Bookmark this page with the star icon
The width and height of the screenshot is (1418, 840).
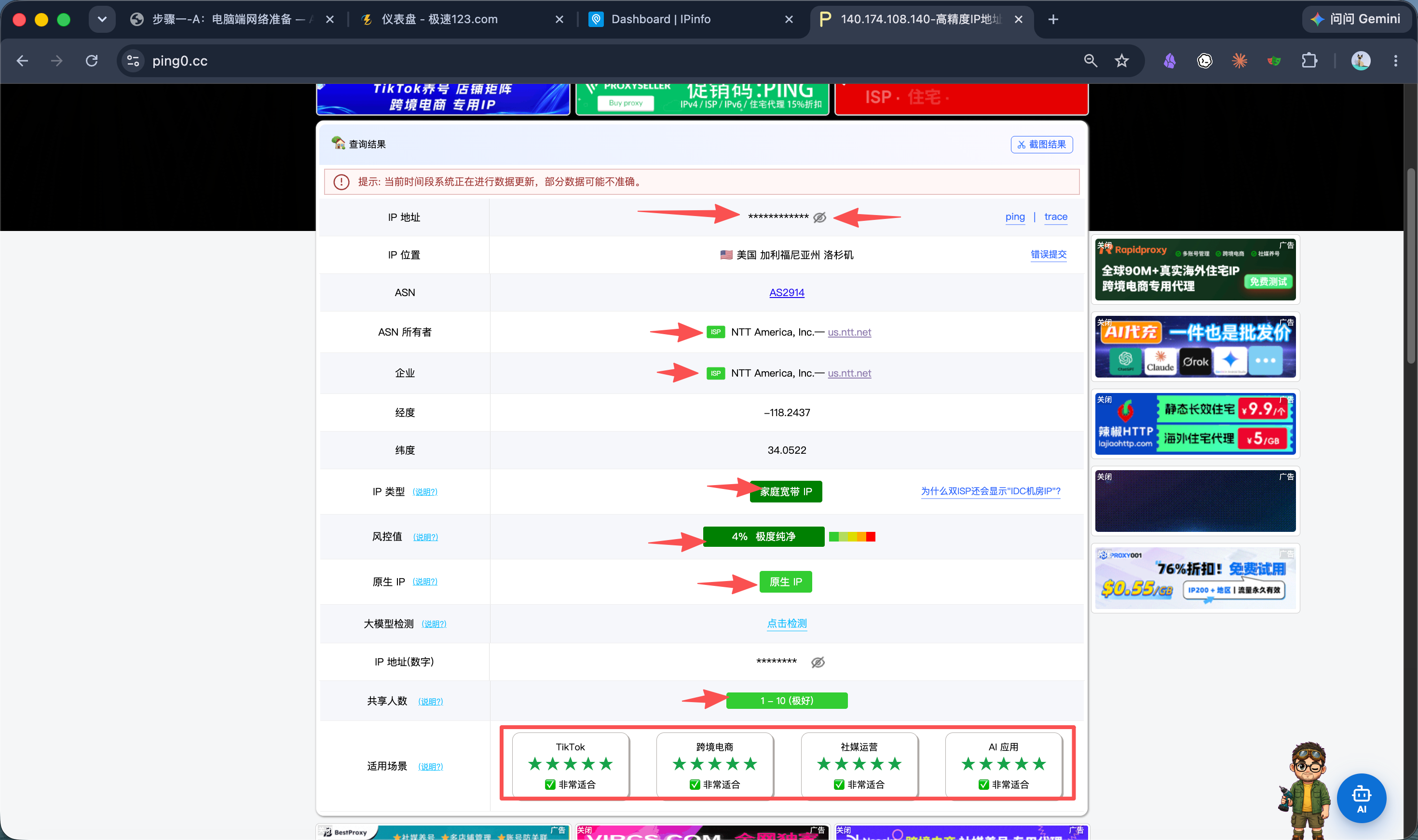pos(1121,61)
